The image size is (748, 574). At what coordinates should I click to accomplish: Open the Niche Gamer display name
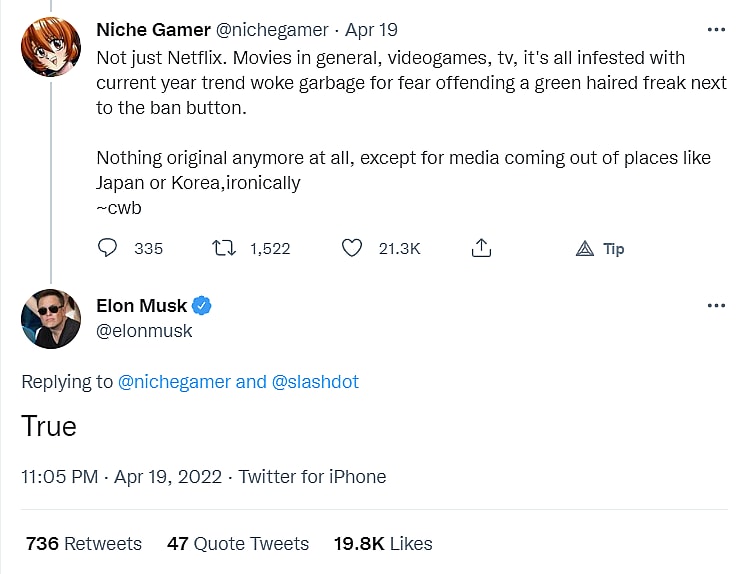point(153,30)
